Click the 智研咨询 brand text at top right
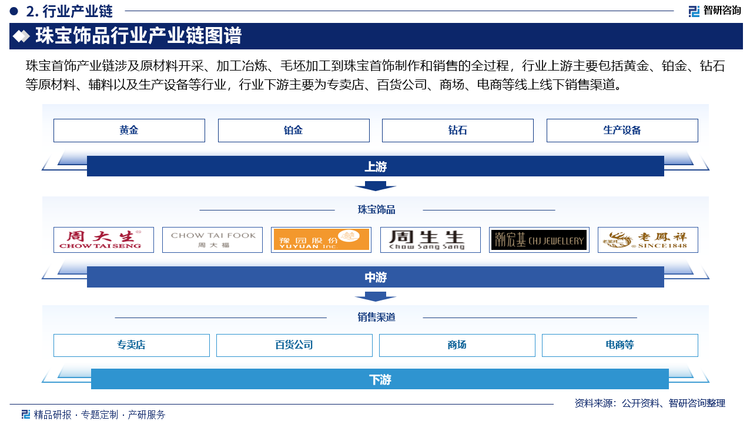Image resolution: width=750 pixels, height=421 pixels. (x=722, y=11)
